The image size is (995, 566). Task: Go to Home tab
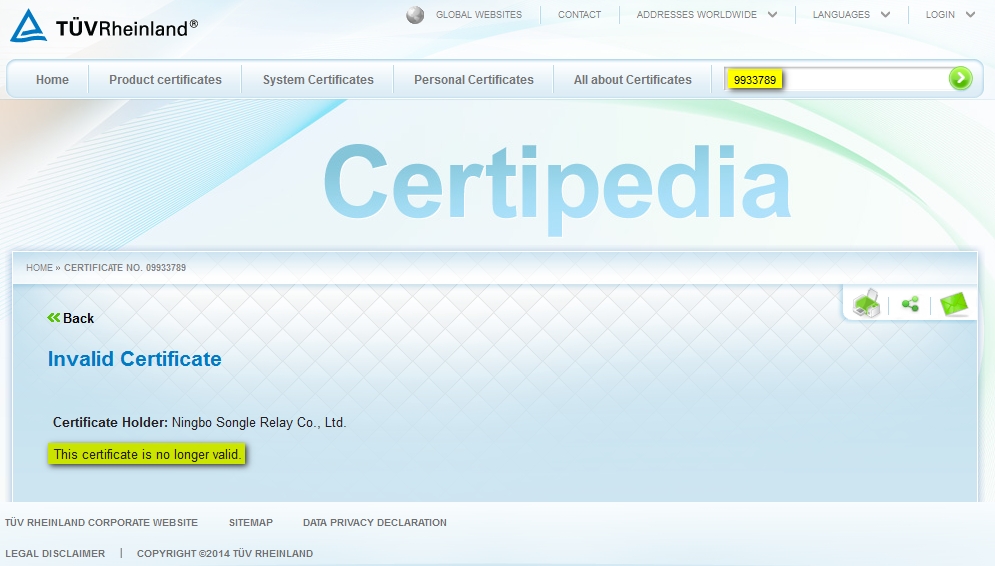coord(52,80)
